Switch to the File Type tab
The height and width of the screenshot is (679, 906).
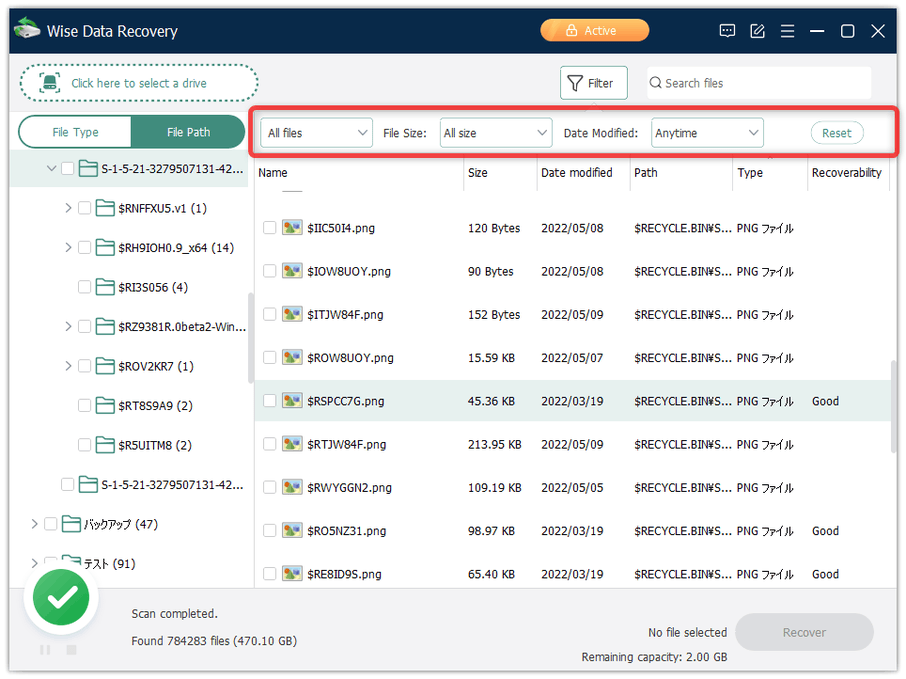point(75,132)
